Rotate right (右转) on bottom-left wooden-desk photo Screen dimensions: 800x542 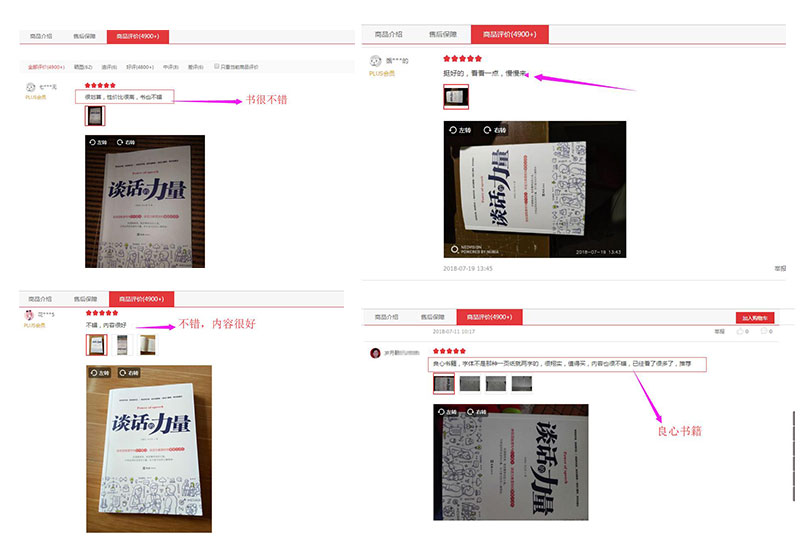tap(129, 373)
